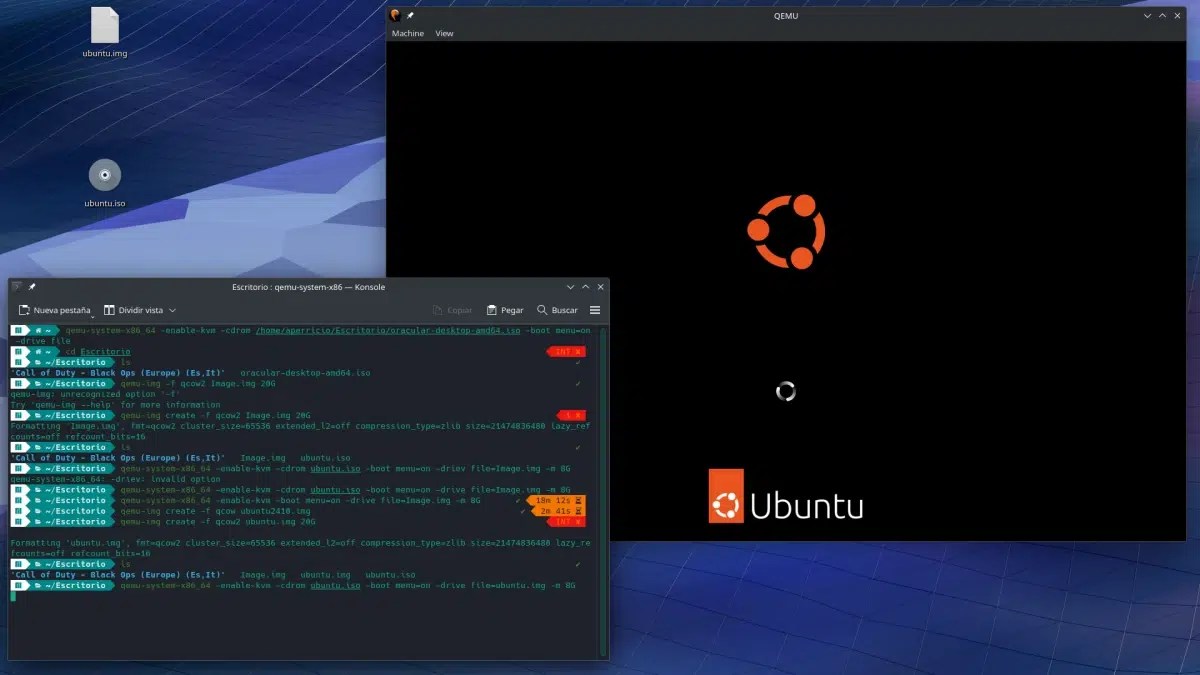This screenshot has height=675, width=1200.
Task: Click the terminal prompt cursor line
Action: (x=14, y=596)
